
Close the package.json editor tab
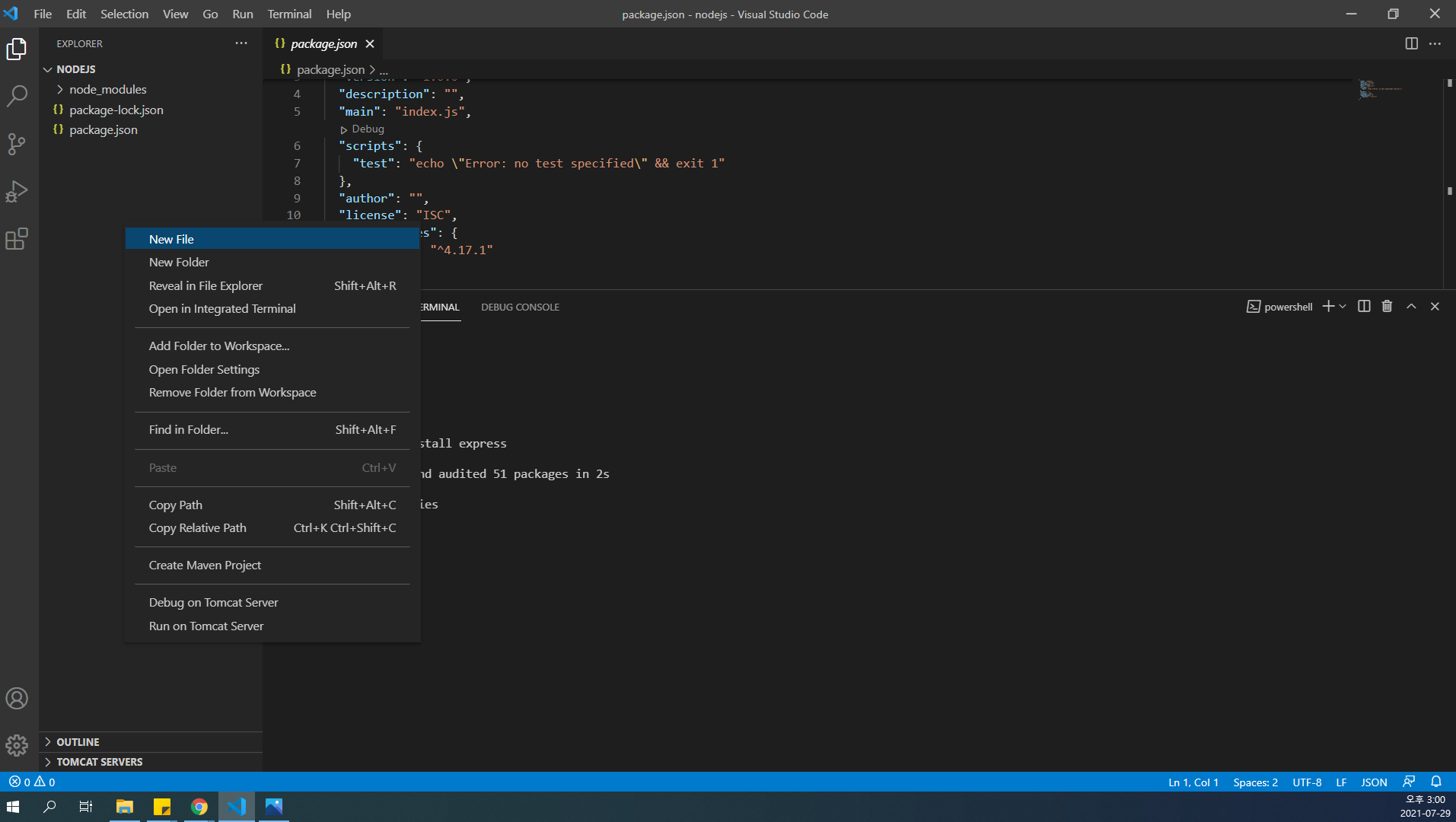coord(370,44)
